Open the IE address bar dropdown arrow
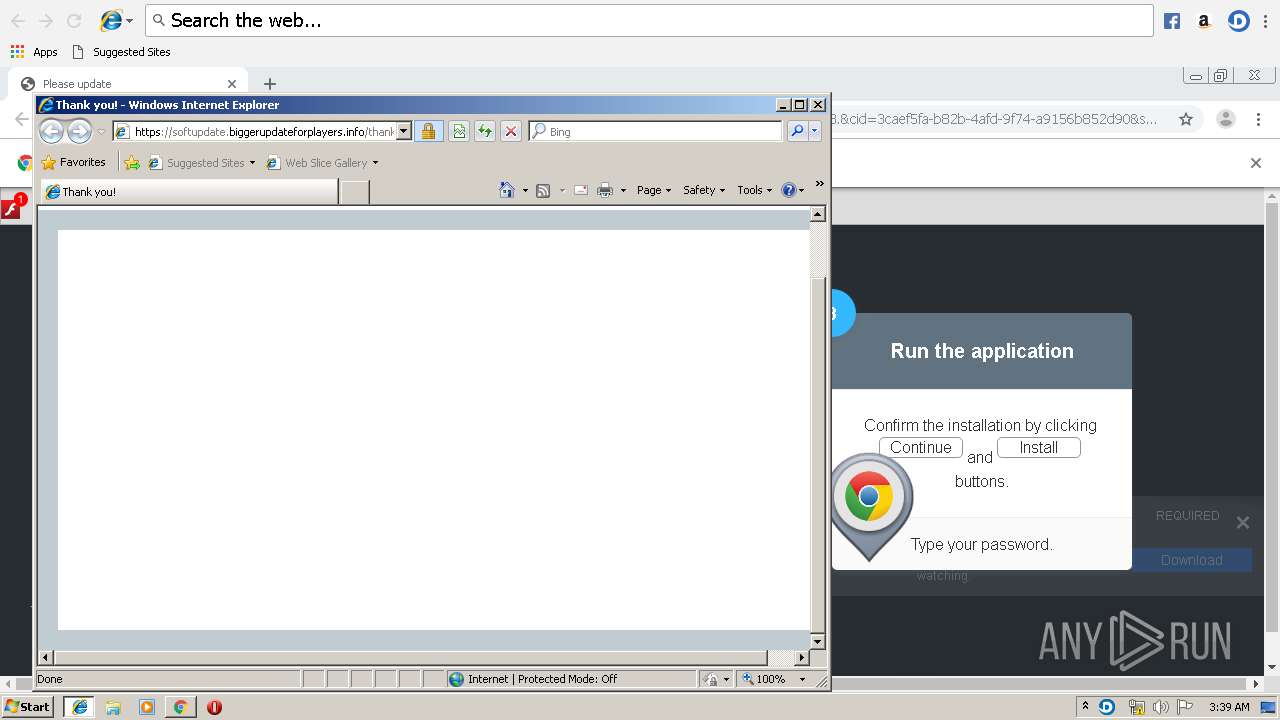This screenshot has width=1280, height=720. tap(404, 131)
